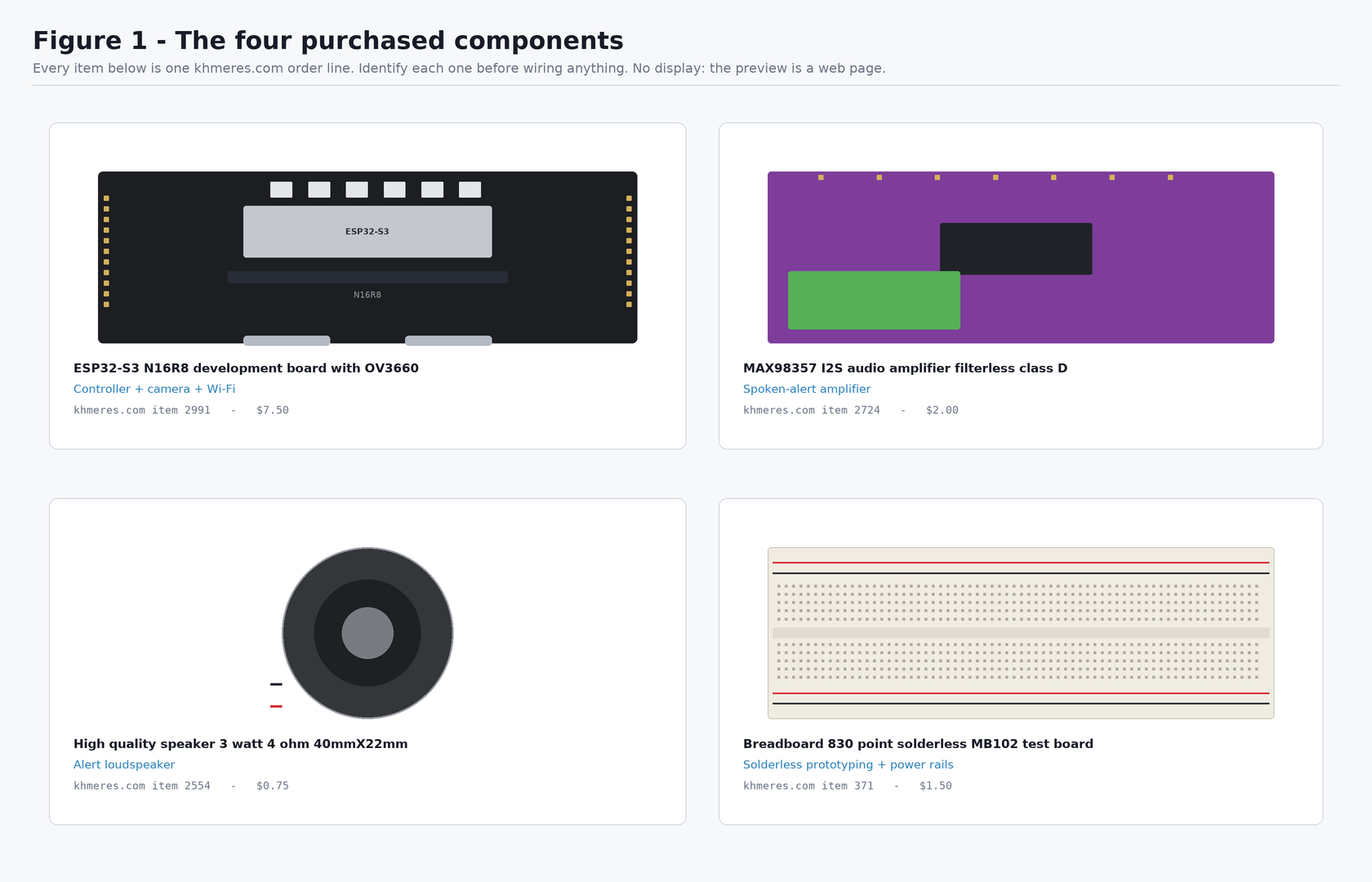The image size is (1372, 882).
Task: Open the Controller + camera + Wi-Fi link
Action: pyautogui.click(x=154, y=390)
